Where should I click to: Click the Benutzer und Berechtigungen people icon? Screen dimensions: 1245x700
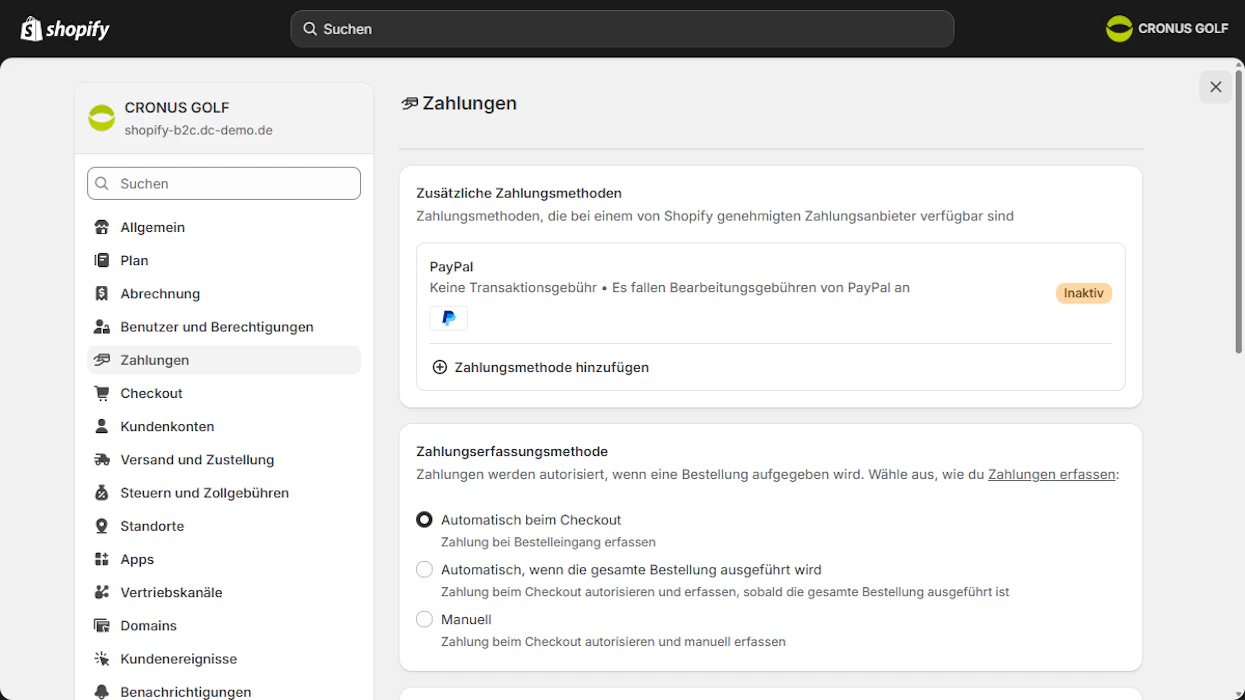tap(101, 327)
